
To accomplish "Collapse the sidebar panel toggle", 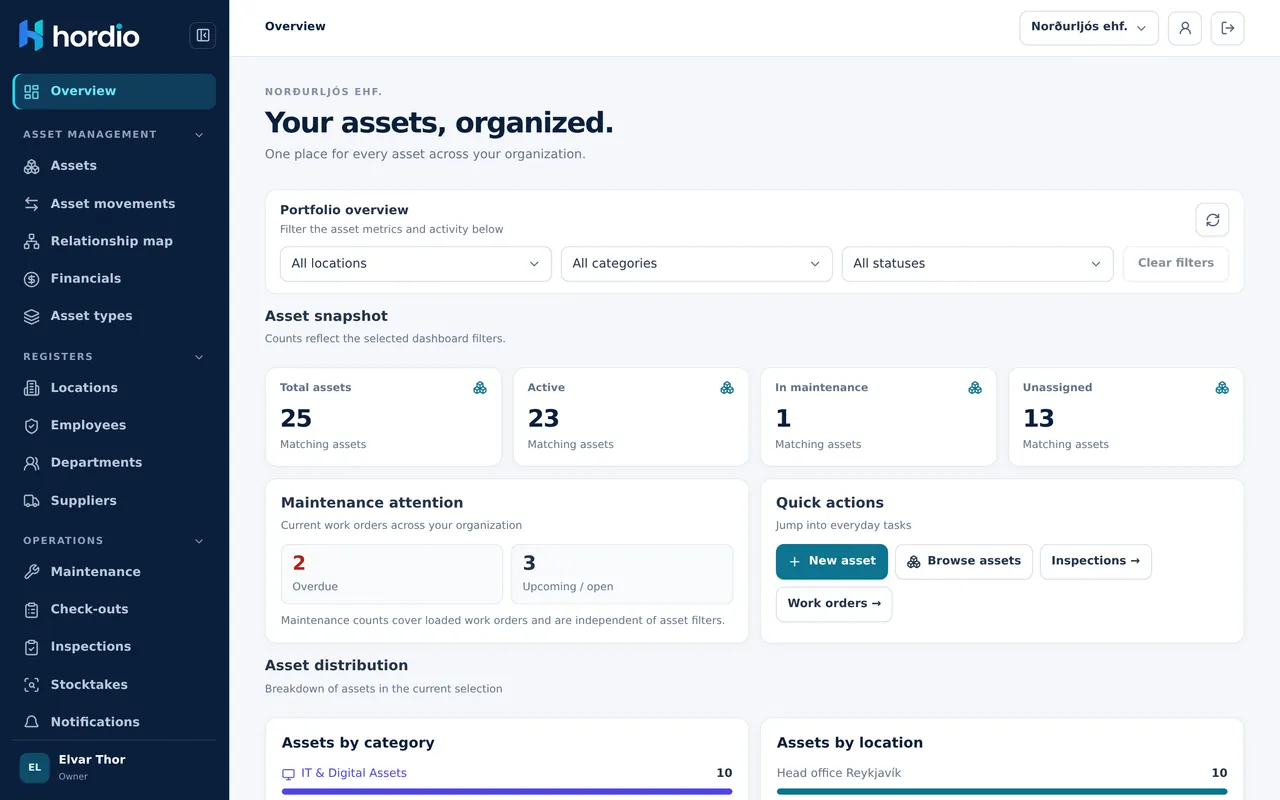I will tap(203, 36).
